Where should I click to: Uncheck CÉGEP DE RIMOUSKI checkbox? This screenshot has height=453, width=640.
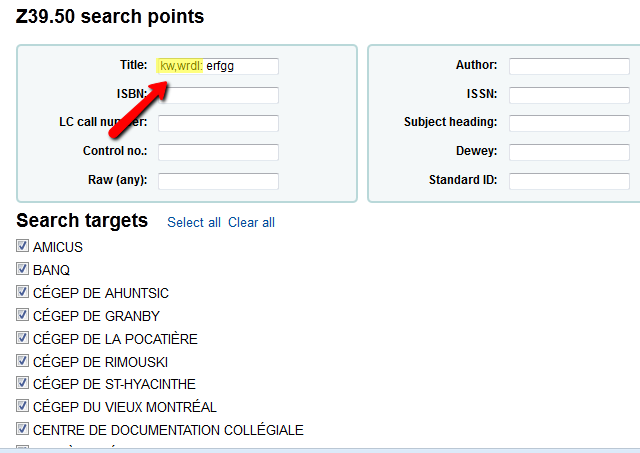(x=23, y=361)
